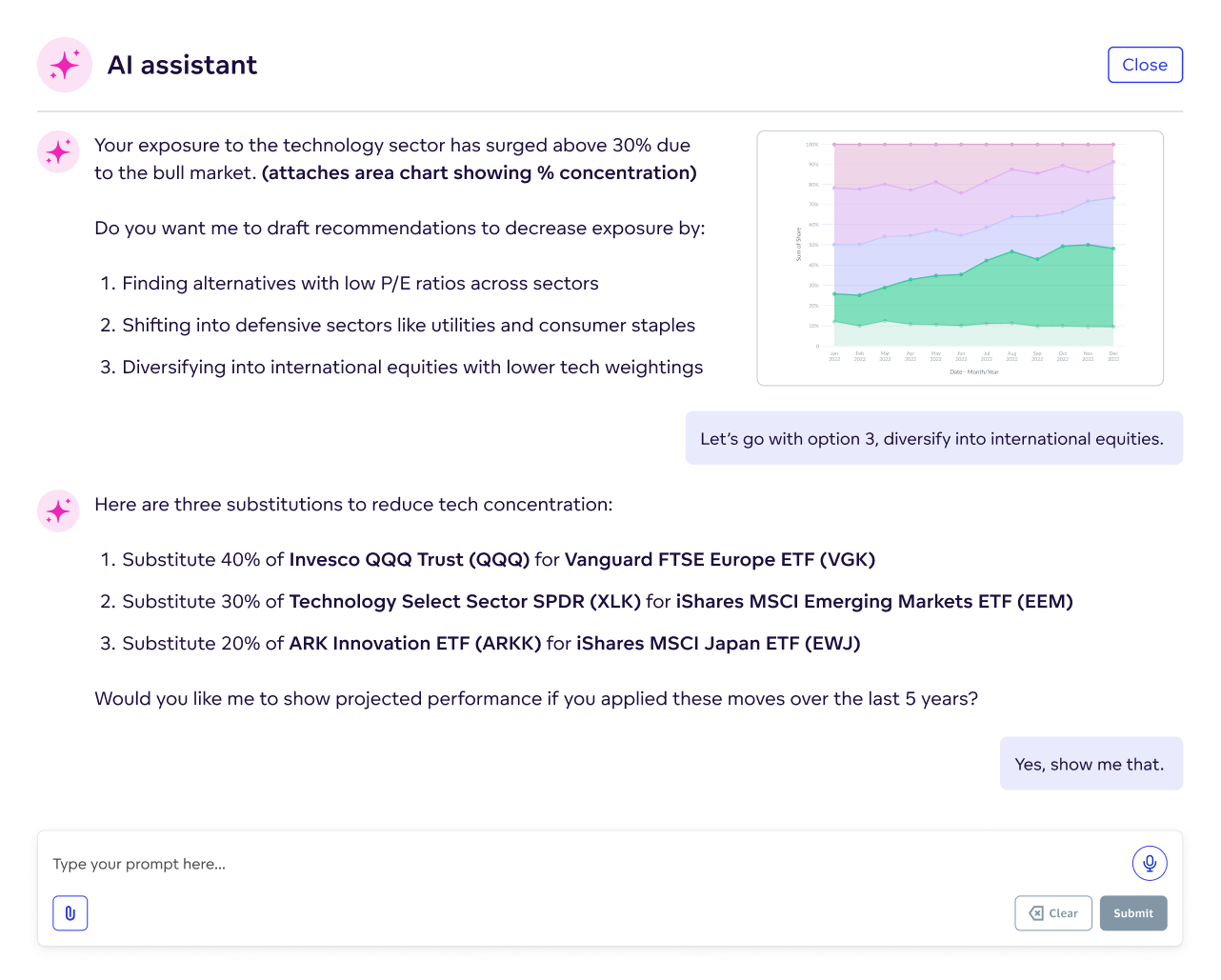Screen dimensions: 1221x980
Task: Click the AI avatar beside the first message
Action: pyautogui.click(x=57, y=150)
